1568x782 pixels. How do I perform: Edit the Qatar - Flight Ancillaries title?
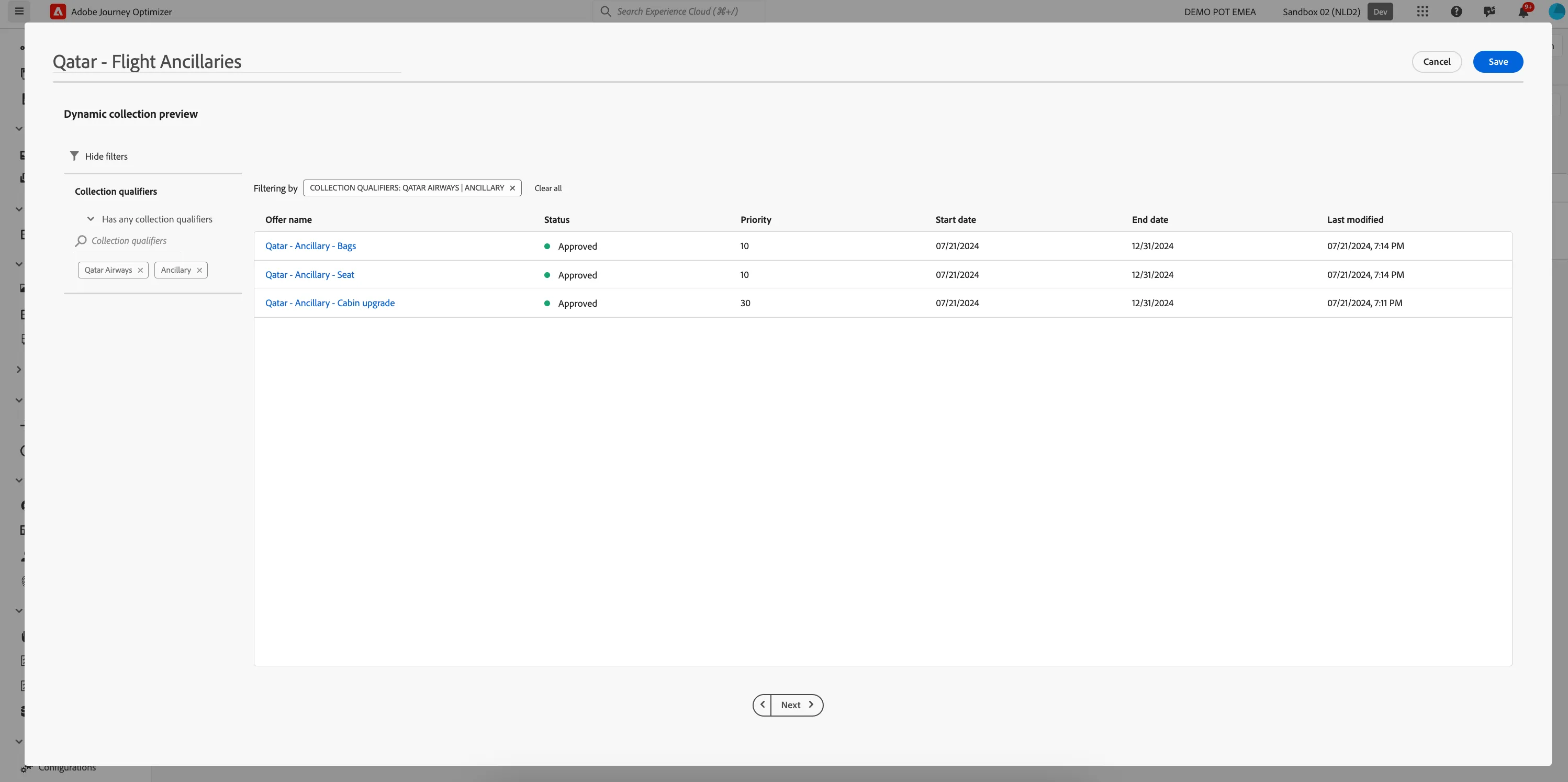[x=227, y=61]
